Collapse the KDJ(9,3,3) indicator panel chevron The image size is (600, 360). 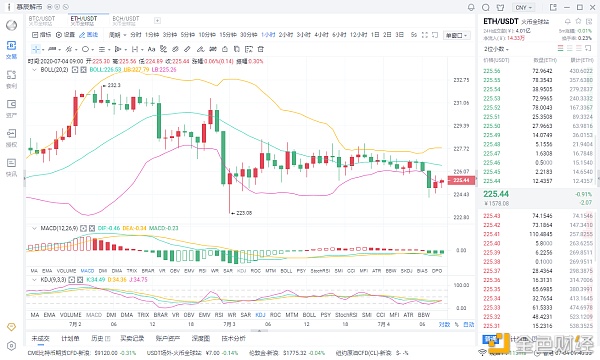[x=34, y=280]
